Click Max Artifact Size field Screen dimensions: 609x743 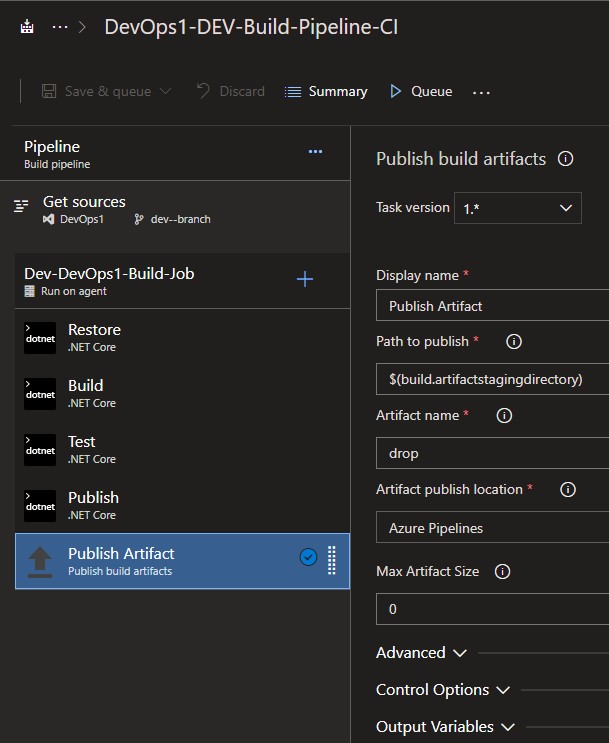pos(492,609)
